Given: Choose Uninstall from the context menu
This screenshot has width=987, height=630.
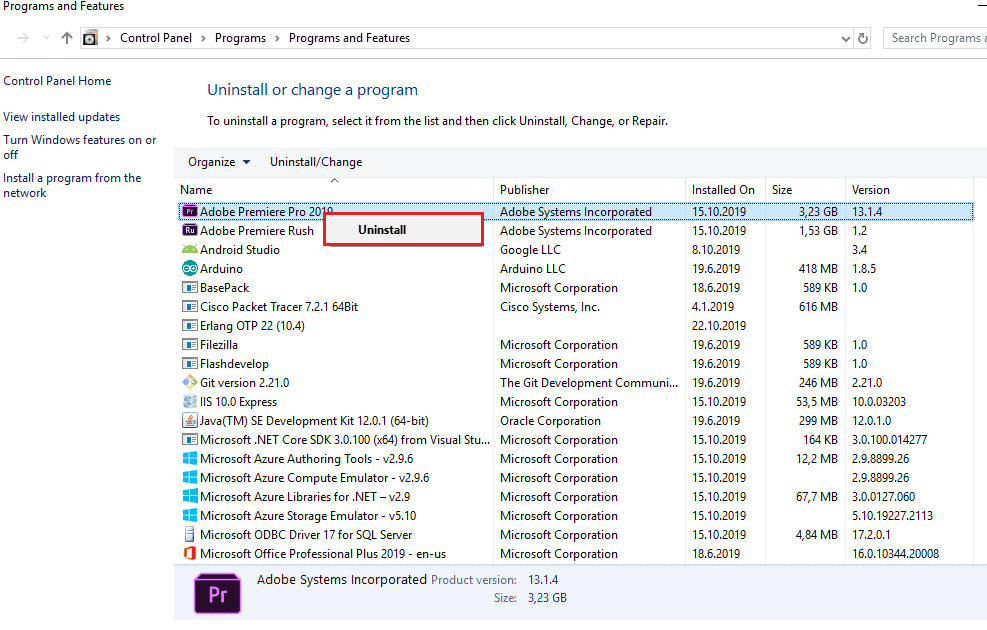Looking at the screenshot, I should 382,230.
